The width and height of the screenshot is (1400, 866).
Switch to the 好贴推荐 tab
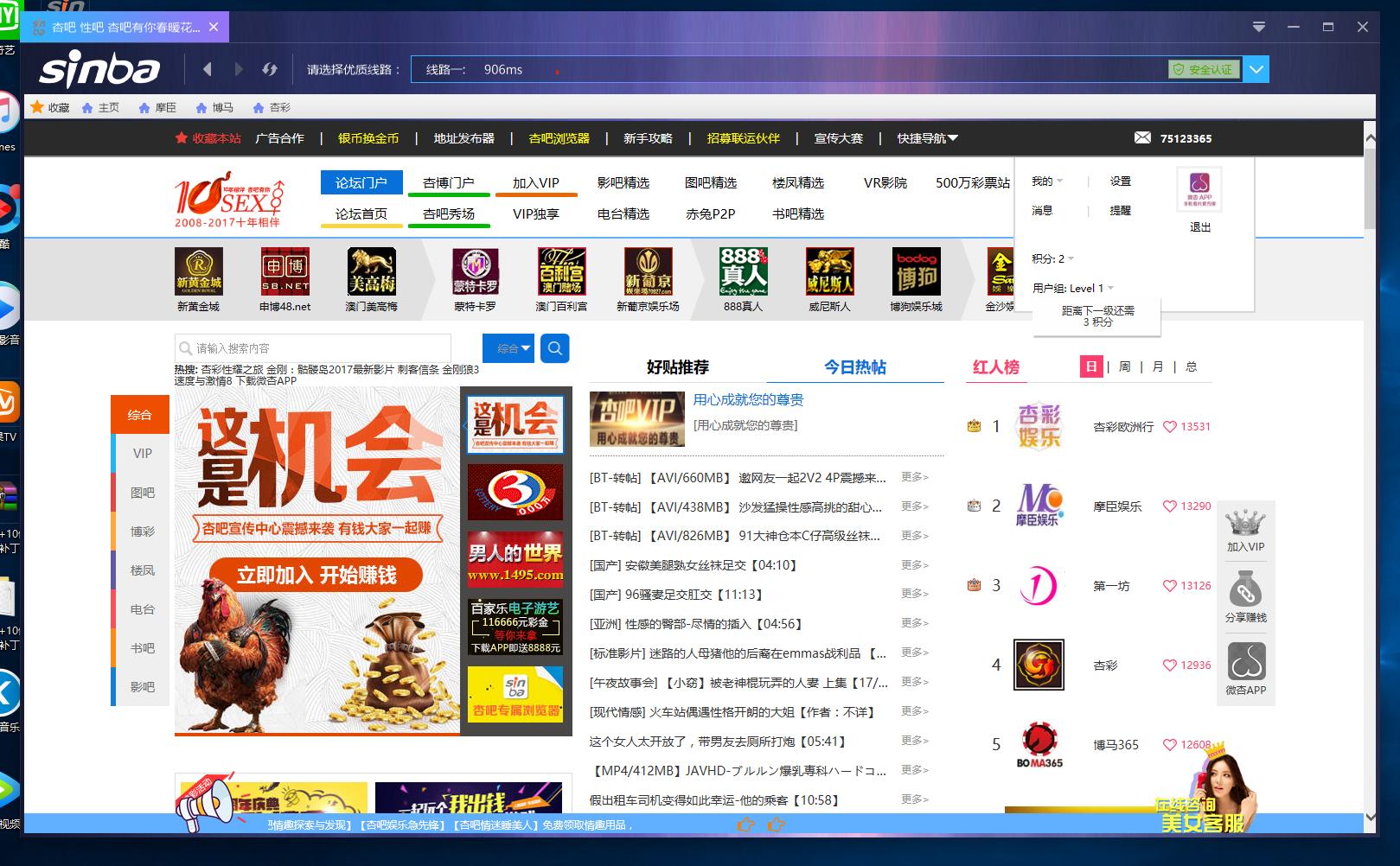(678, 367)
